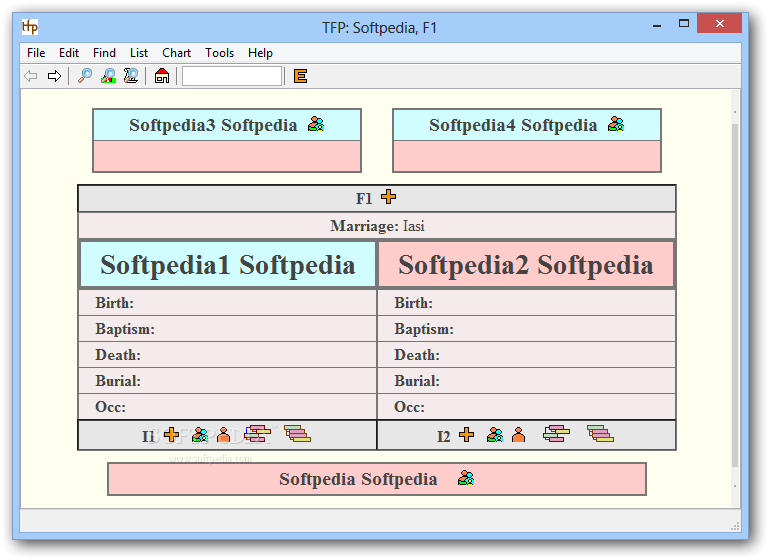Select child Softpedia Softpedia name

point(358,479)
